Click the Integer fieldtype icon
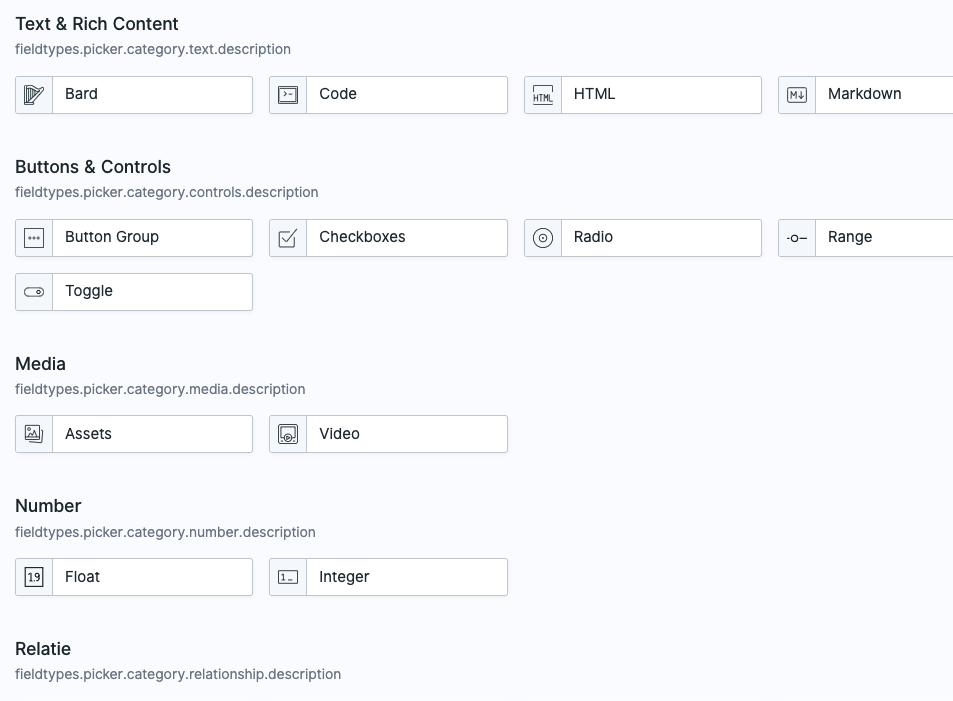 click(x=288, y=577)
